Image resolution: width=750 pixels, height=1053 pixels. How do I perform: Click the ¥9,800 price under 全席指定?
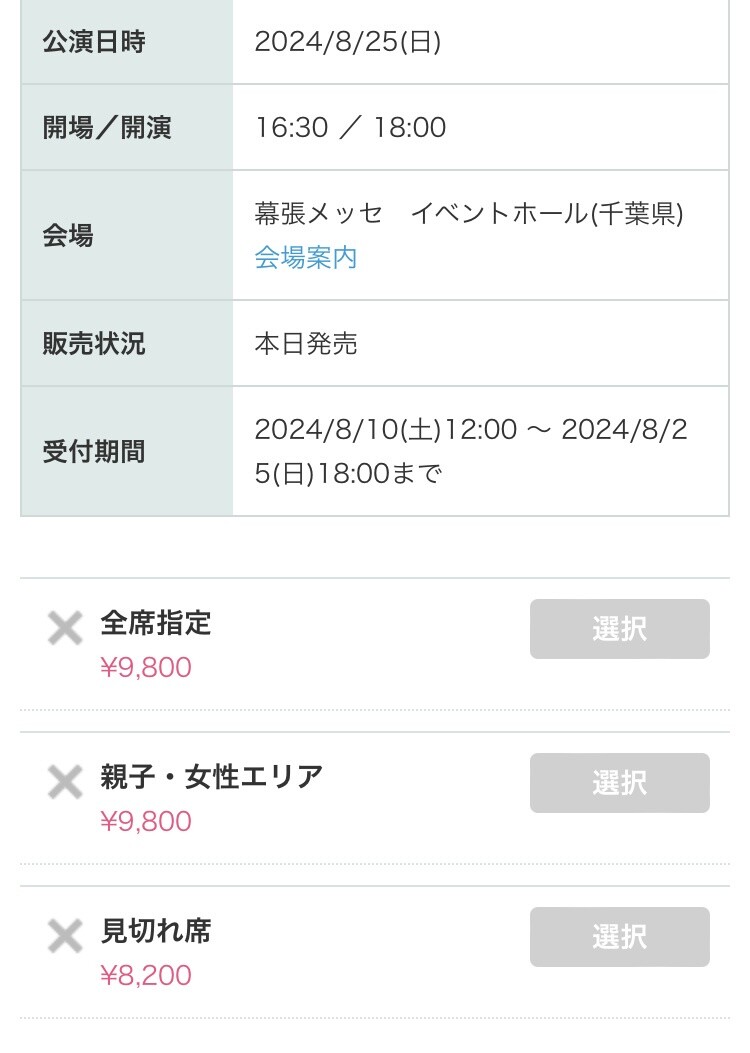tap(146, 667)
